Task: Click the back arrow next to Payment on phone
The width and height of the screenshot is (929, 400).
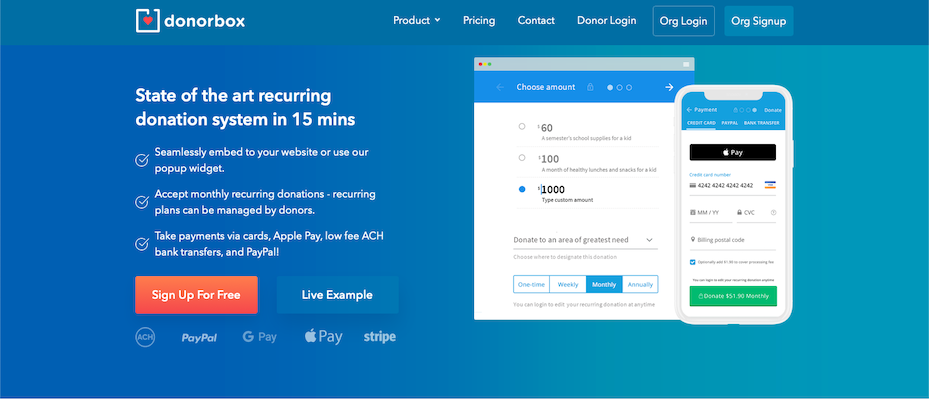Action: (x=689, y=110)
